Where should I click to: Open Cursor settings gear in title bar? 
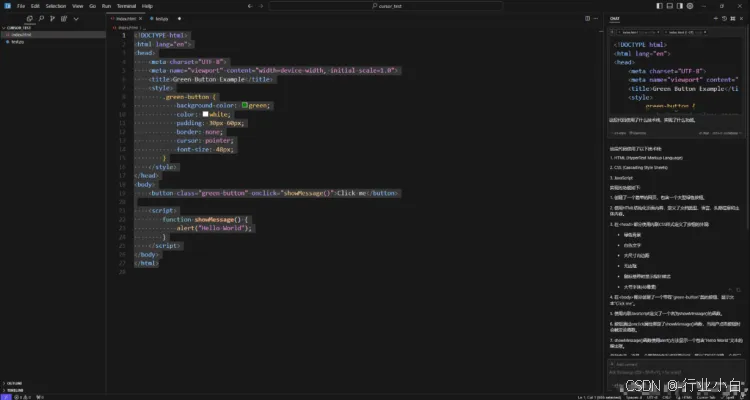pyautogui.click(x=690, y=6)
